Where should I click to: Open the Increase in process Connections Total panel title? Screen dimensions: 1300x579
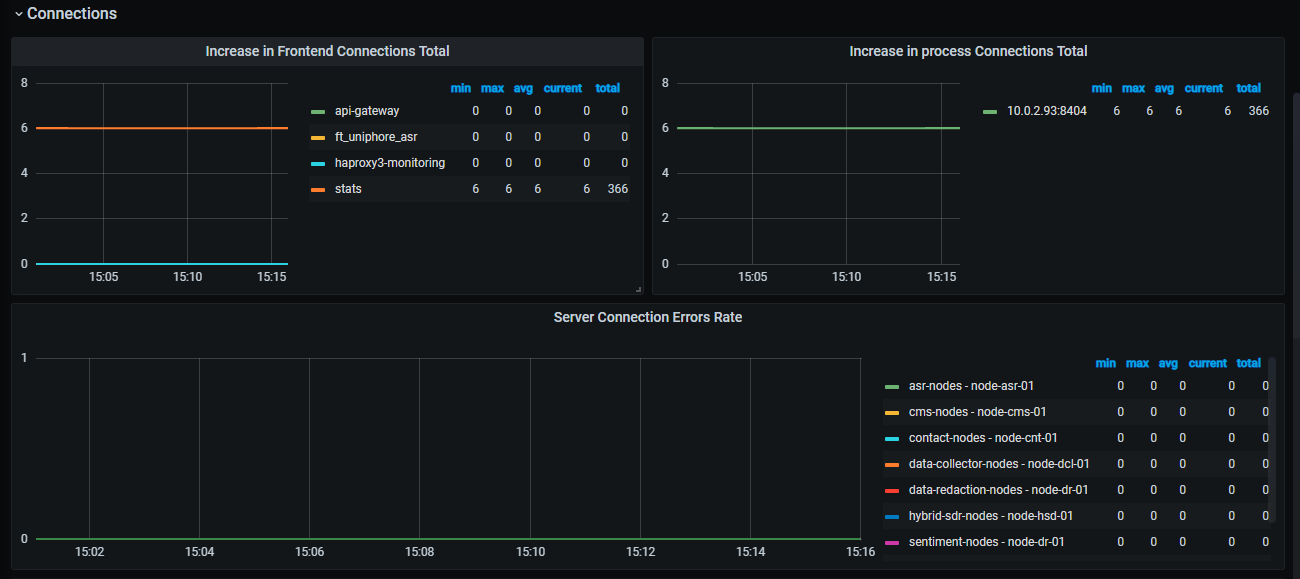pyautogui.click(x=968, y=51)
